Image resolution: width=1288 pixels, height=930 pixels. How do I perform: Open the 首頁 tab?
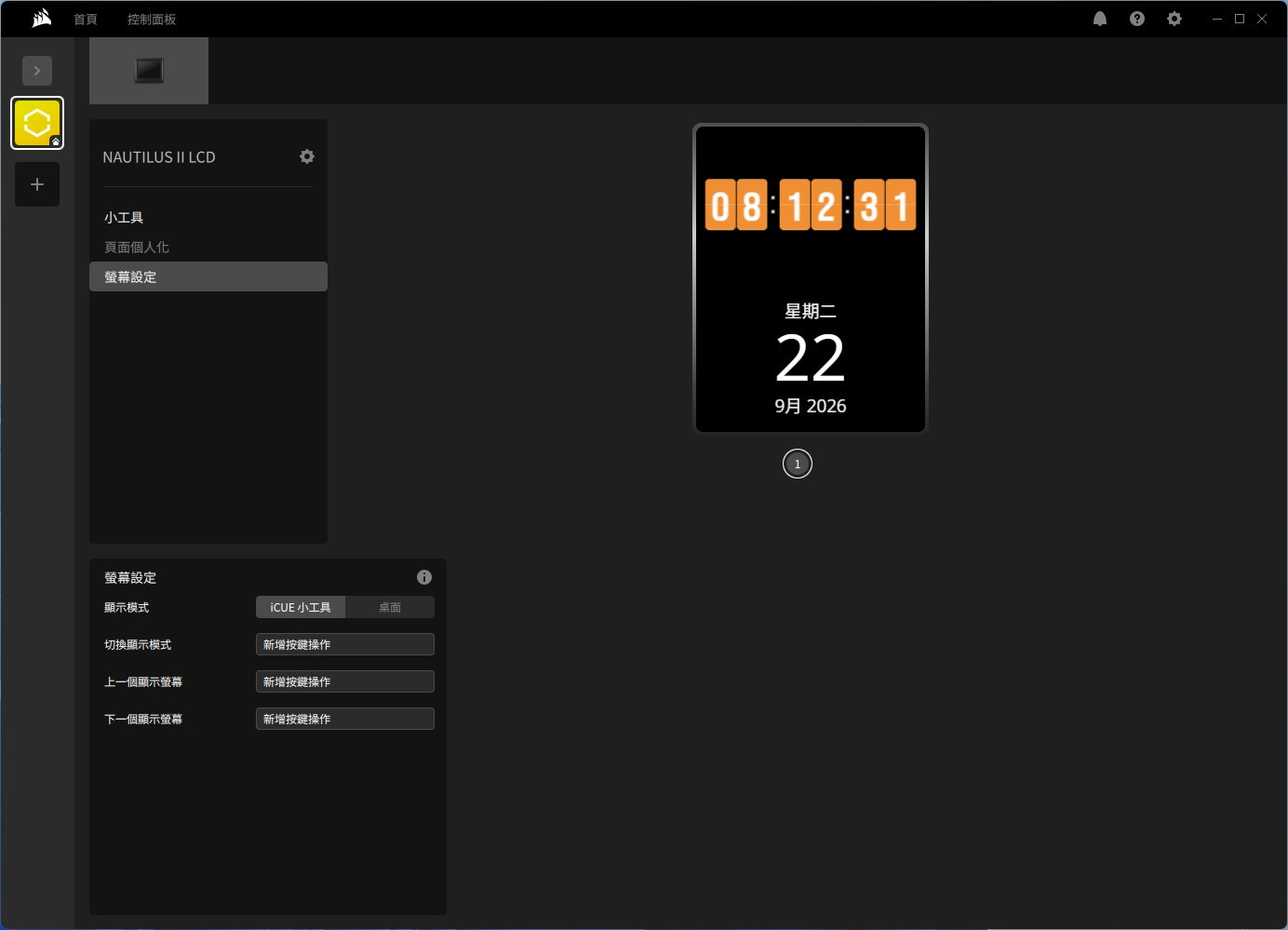pyautogui.click(x=86, y=19)
